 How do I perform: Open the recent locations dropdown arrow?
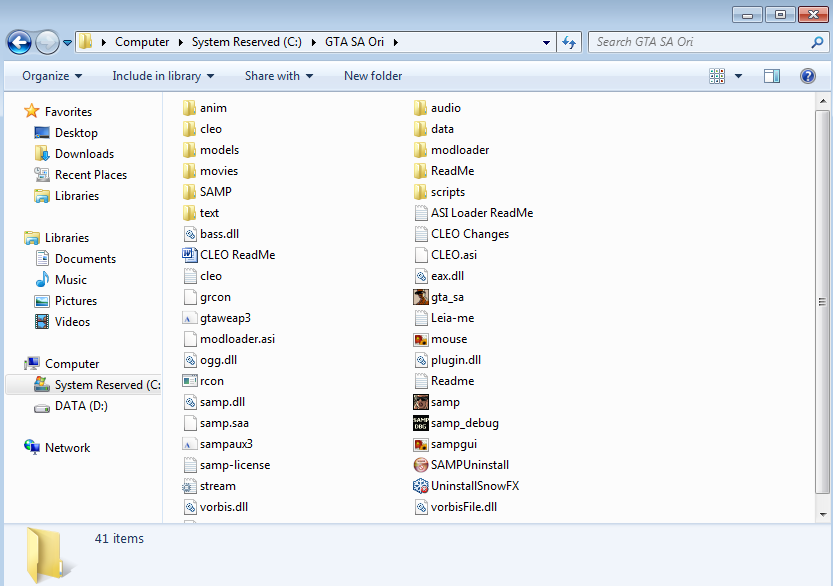point(67,43)
